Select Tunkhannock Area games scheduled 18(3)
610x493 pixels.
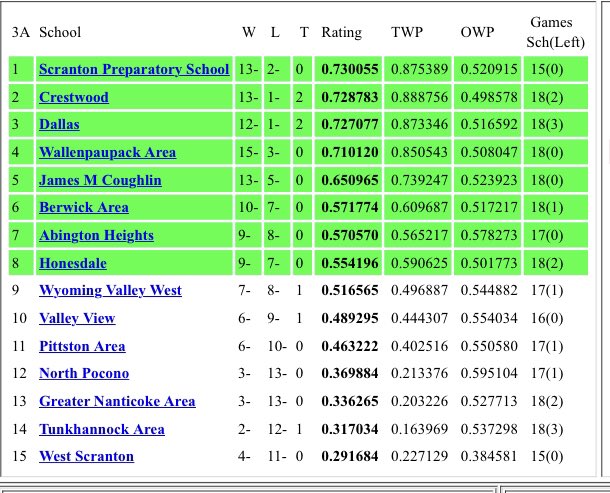pos(547,429)
